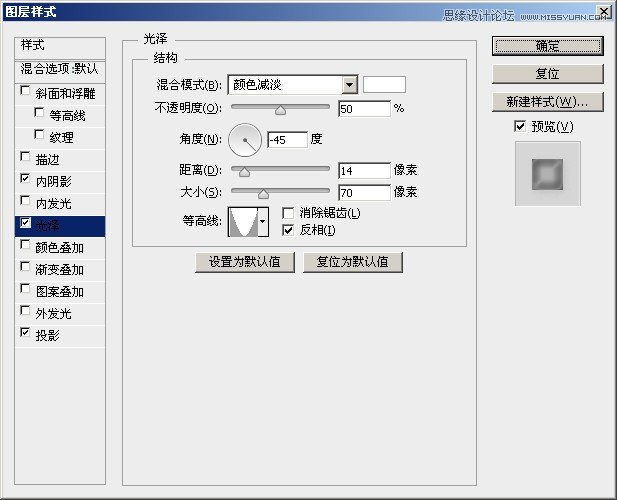Toggle the 预览 checkbox
The height and width of the screenshot is (500, 617).
520,127
